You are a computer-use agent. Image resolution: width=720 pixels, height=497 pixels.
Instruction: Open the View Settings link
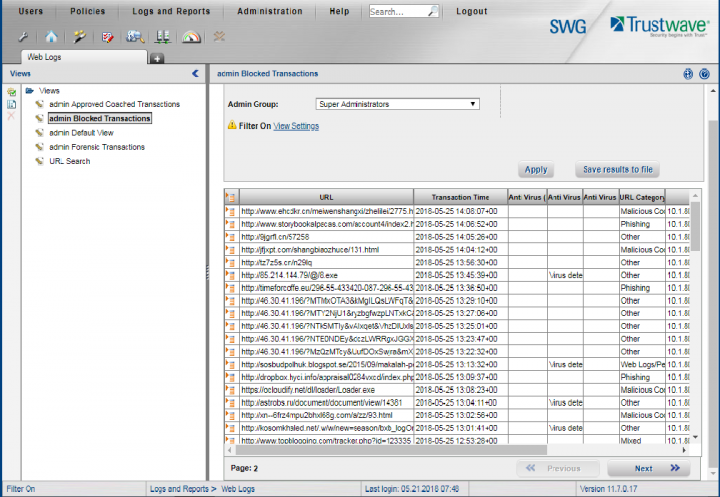[296, 126]
